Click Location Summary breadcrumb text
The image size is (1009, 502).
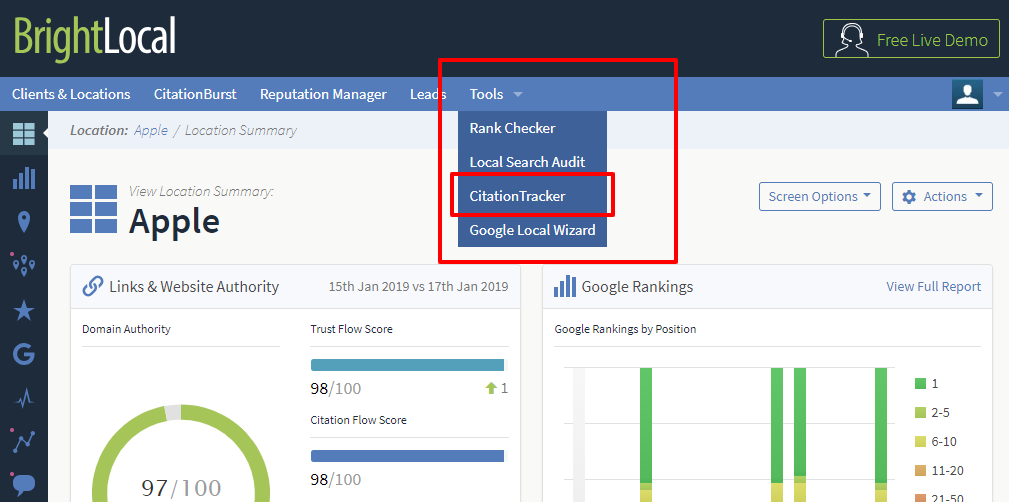click(241, 131)
